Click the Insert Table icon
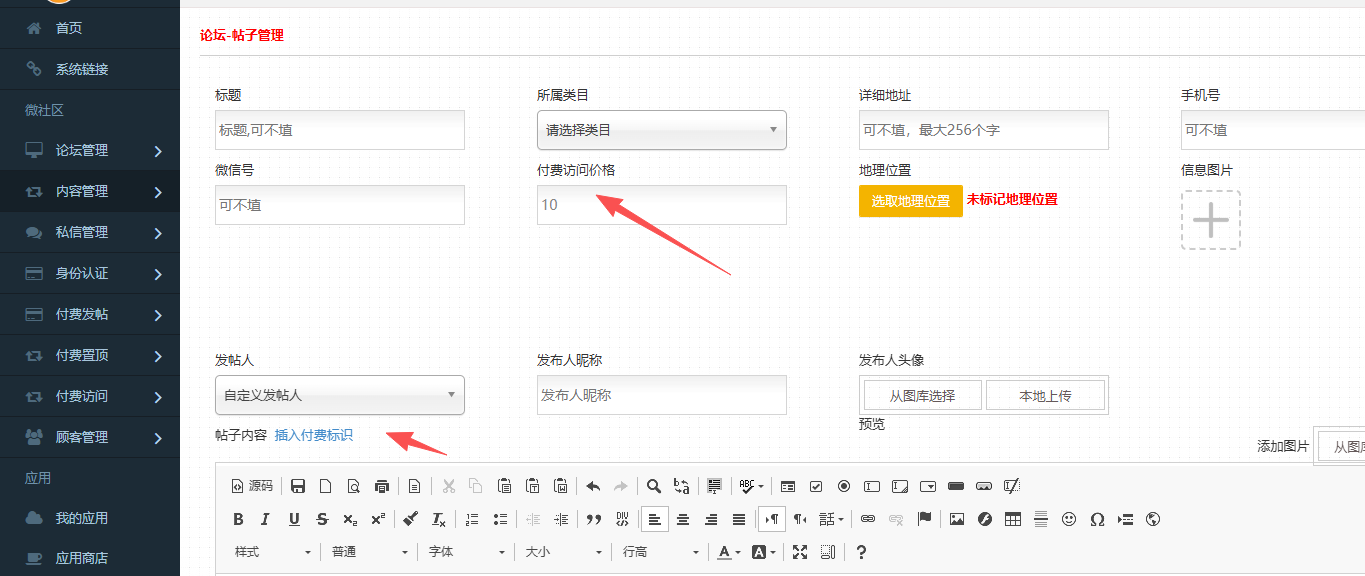The width and height of the screenshot is (1365, 576). [1013, 519]
